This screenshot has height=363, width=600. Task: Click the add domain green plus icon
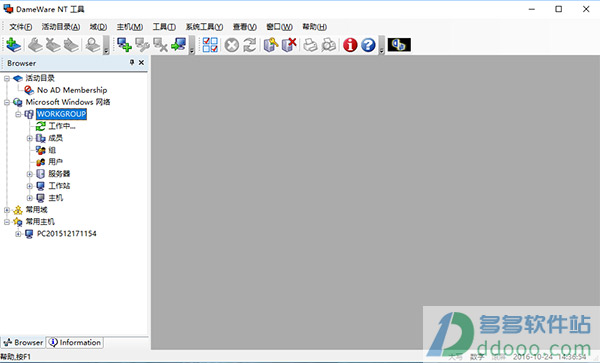pos(13,45)
